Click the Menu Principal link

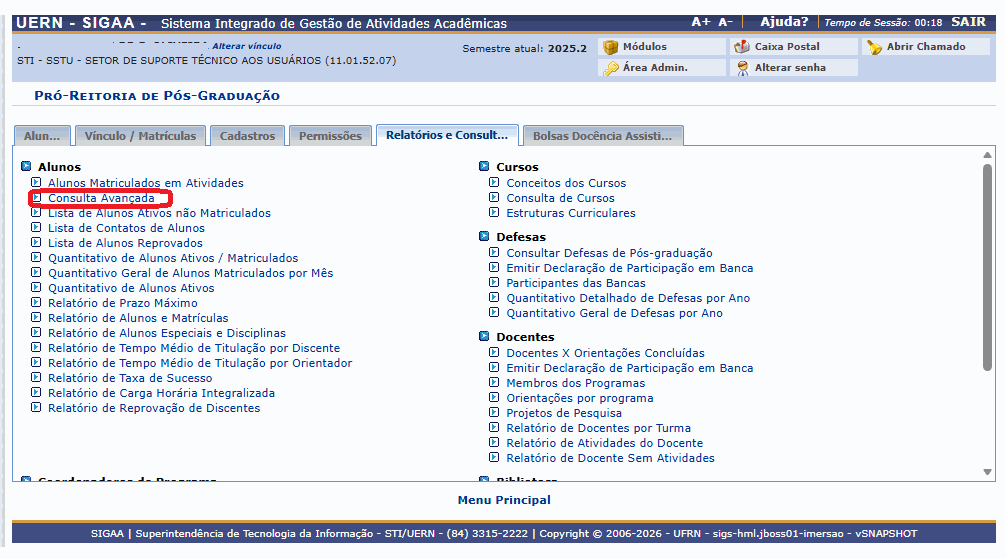(x=503, y=500)
